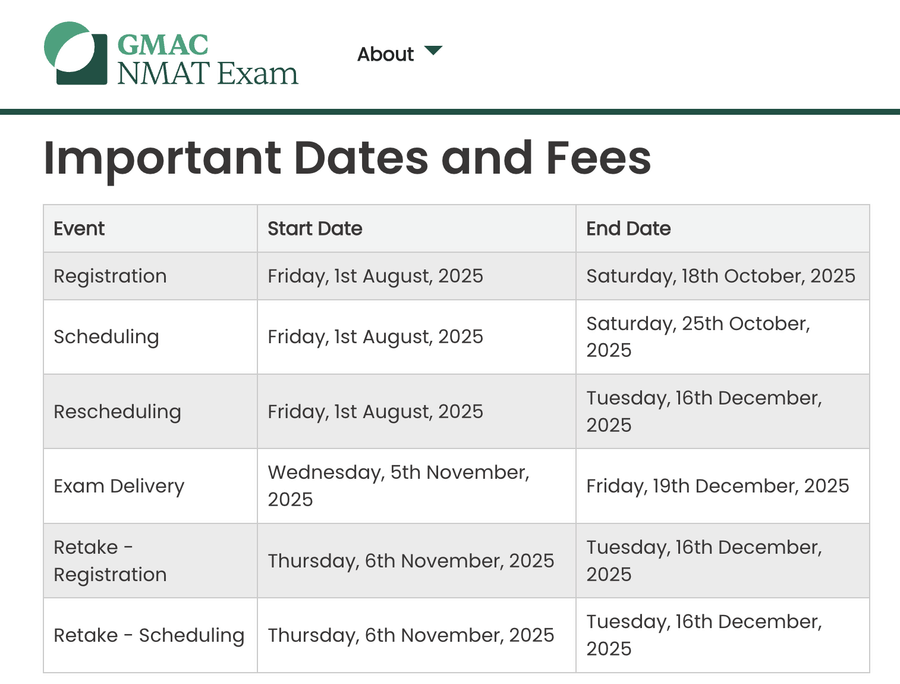
Task: Click the End Date column header
Action: (x=628, y=228)
